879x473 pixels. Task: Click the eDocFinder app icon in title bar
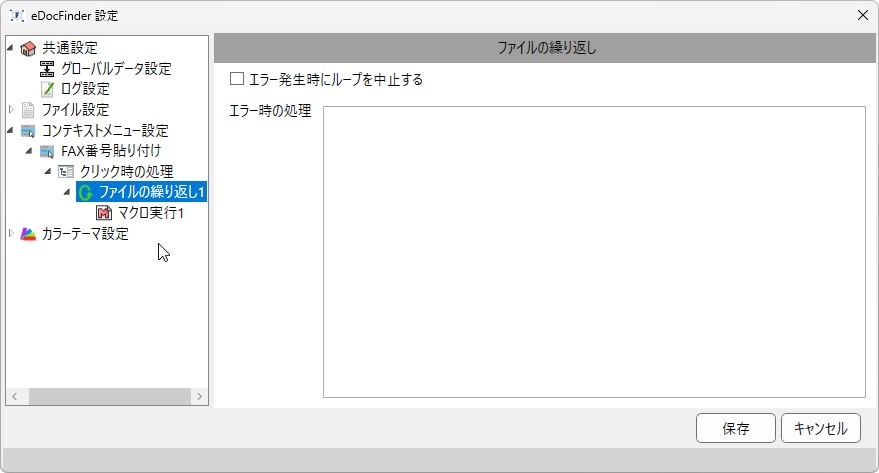[17, 16]
